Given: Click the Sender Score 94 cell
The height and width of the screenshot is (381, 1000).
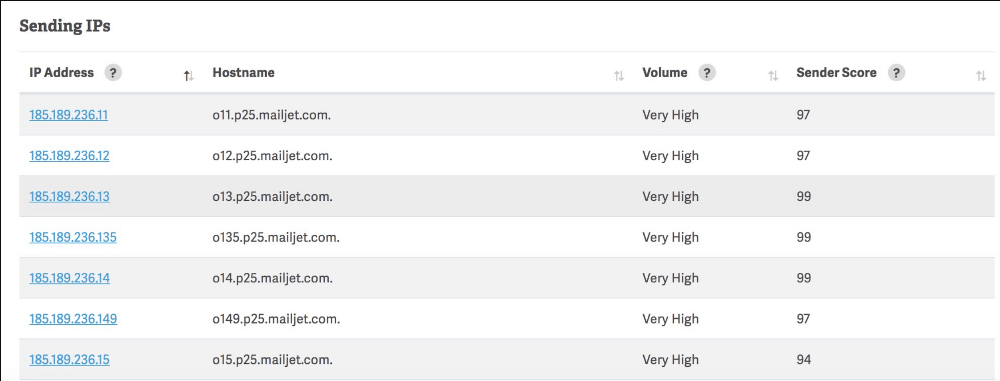Looking at the screenshot, I should coord(804,360).
